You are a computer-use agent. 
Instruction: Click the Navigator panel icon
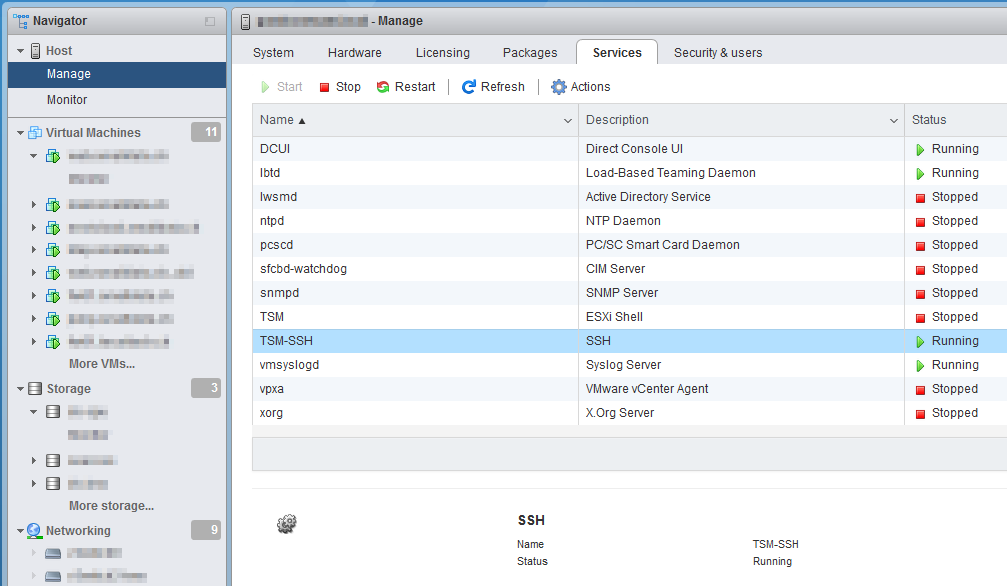21,21
